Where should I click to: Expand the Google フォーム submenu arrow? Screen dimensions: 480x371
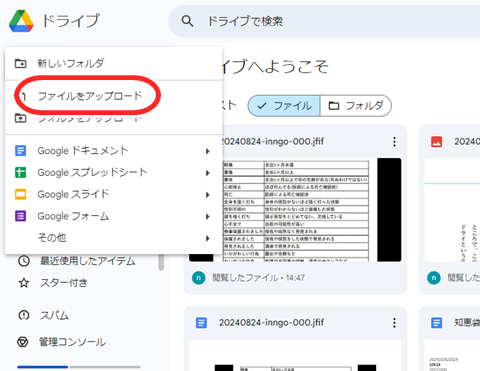click(208, 217)
